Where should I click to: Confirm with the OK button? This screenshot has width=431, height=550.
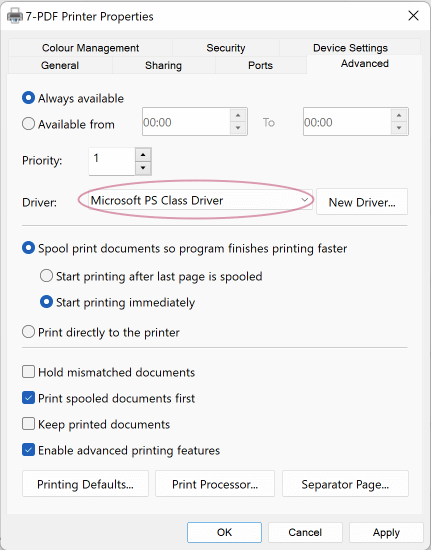click(x=224, y=532)
